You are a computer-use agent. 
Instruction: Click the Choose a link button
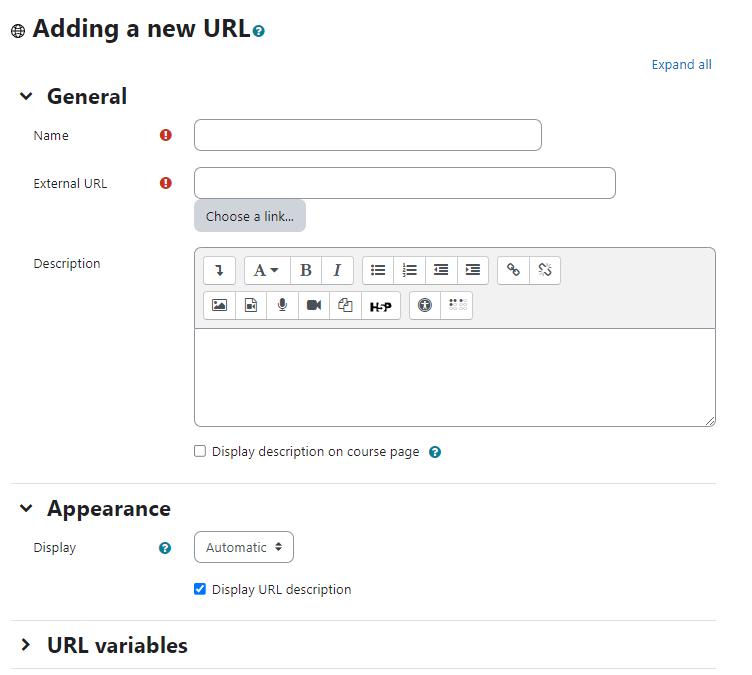[250, 216]
